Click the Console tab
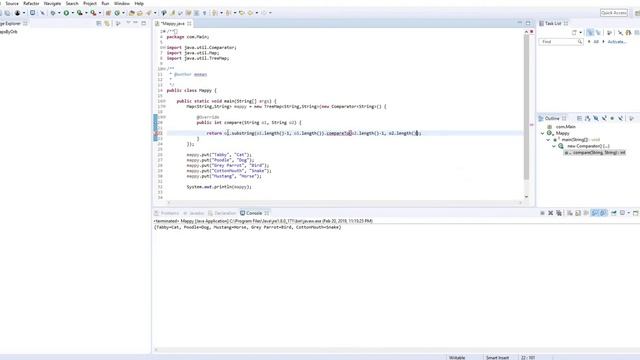This screenshot has width=640, height=360. pyautogui.click(x=254, y=213)
